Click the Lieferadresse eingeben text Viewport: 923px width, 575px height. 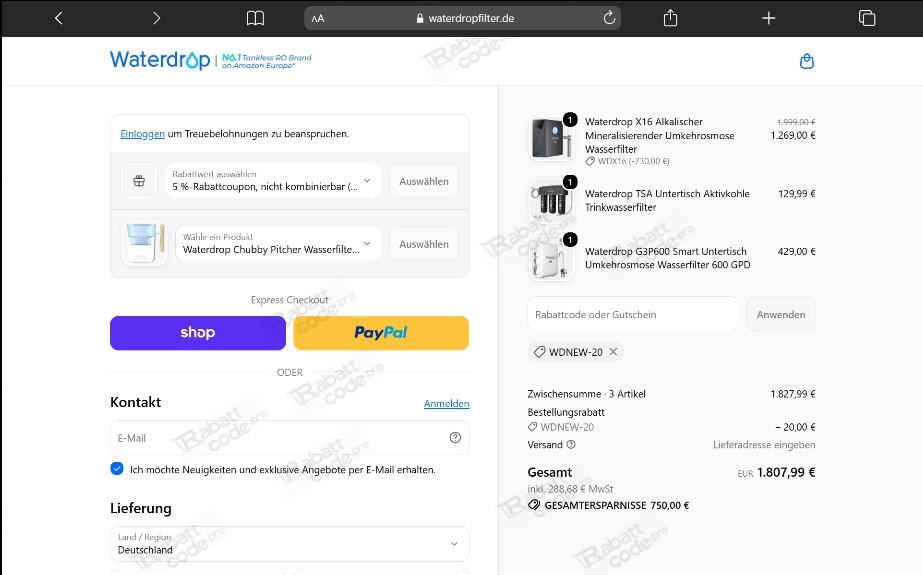[x=764, y=445]
